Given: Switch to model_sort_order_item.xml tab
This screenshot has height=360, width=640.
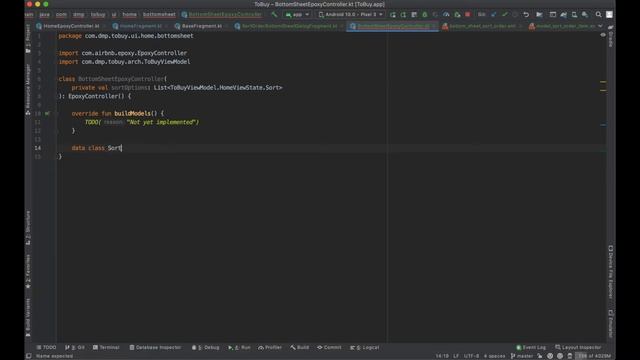Looking at the screenshot, I should (x=562, y=26).
